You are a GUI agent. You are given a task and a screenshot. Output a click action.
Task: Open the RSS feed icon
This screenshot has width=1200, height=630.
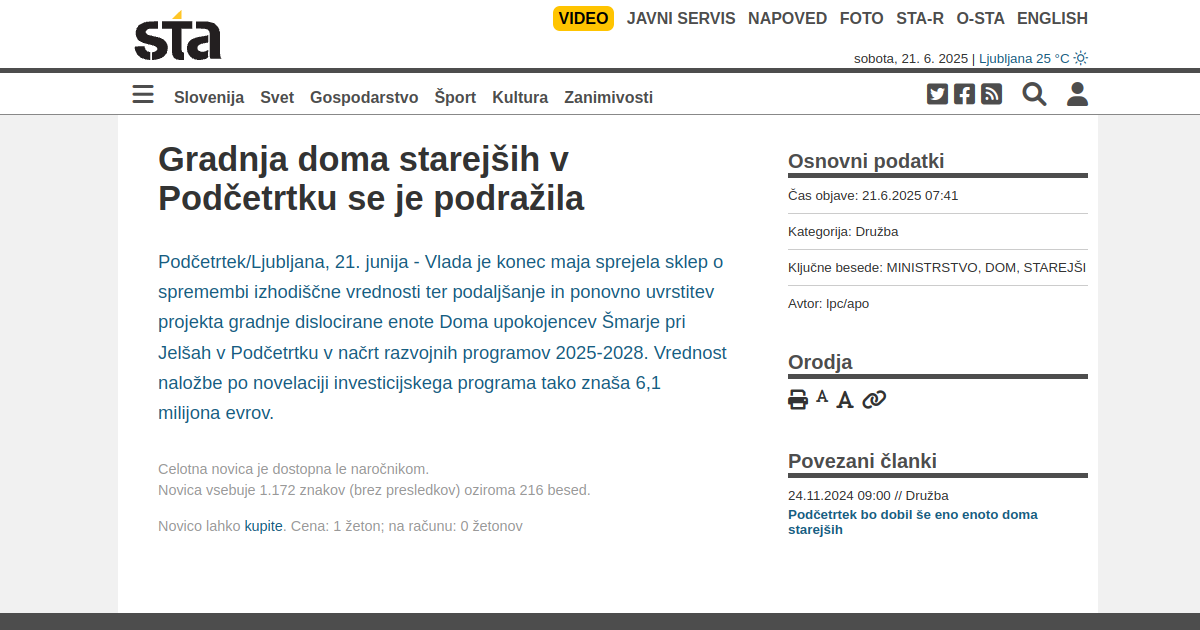[x=991, y=94]
